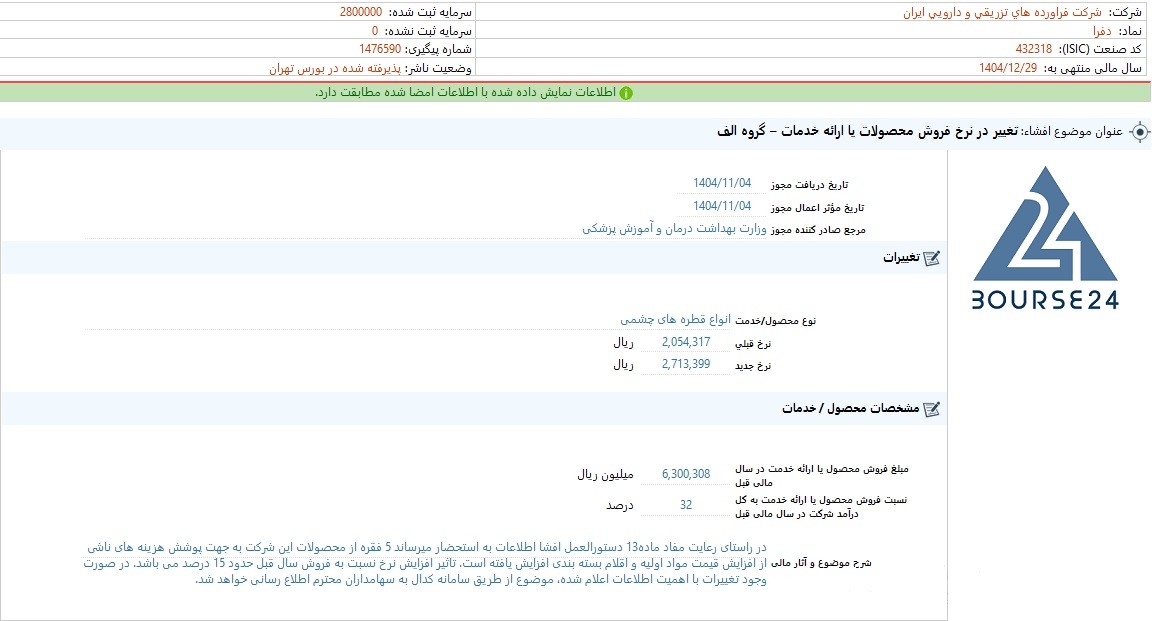Select the product type انواع قطره های چشمی
Image resolution: width=1152 pixels, height=621 pixels.
point(675,320)
